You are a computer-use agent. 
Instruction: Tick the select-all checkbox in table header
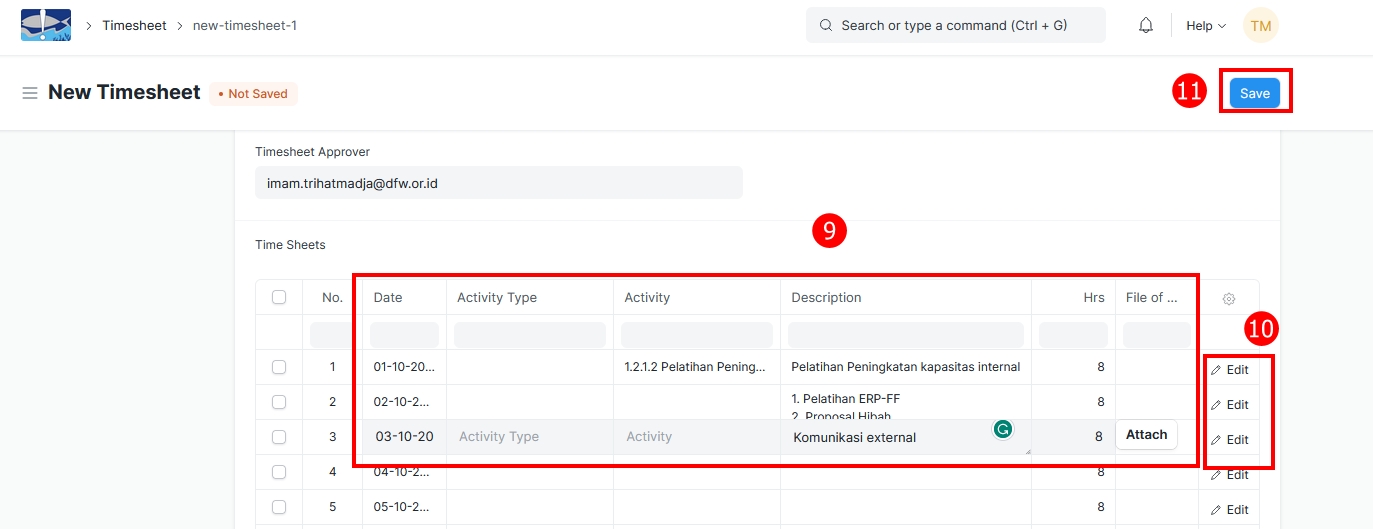click(279, 297)
